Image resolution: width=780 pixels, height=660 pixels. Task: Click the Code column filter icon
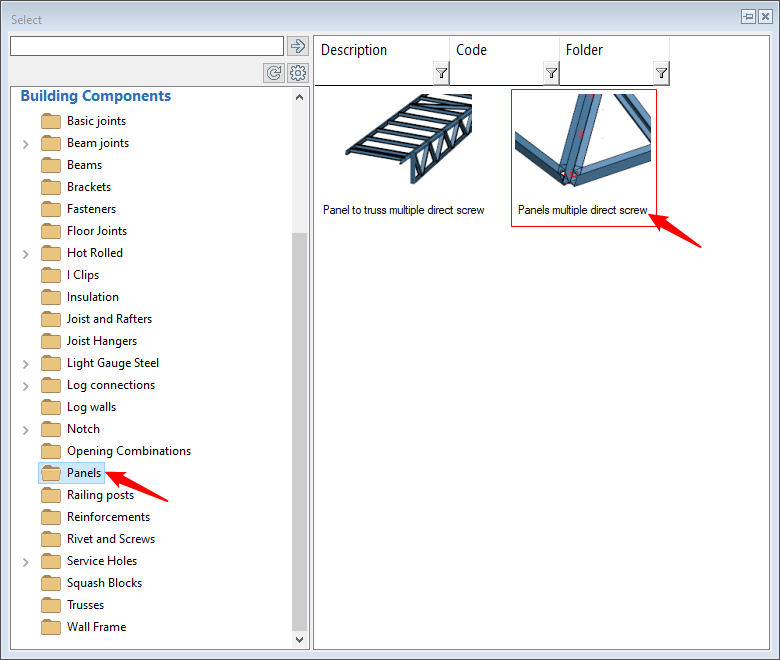(551, 73)
